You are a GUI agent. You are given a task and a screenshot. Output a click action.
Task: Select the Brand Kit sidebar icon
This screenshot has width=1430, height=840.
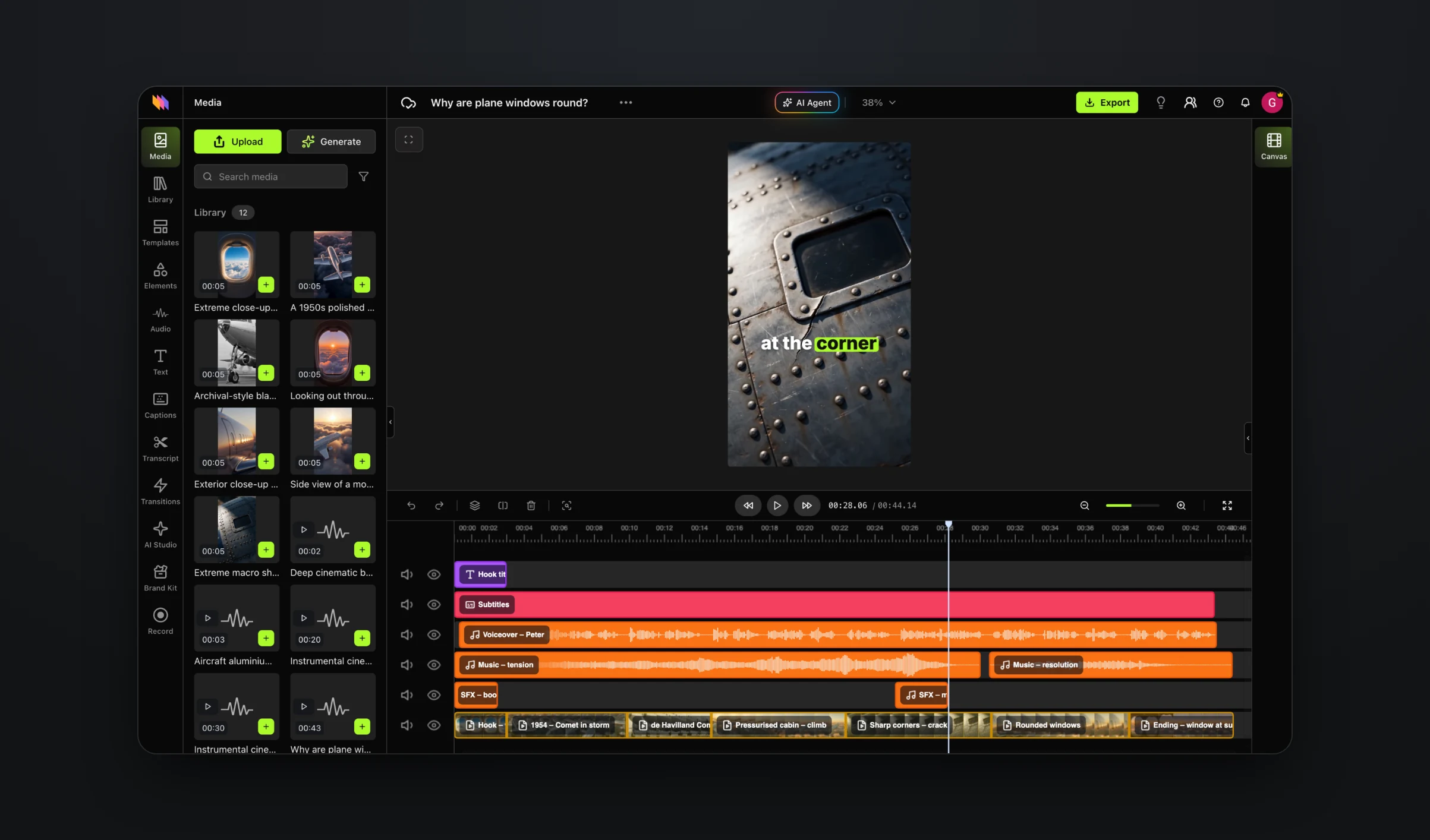tap(160, 577)
